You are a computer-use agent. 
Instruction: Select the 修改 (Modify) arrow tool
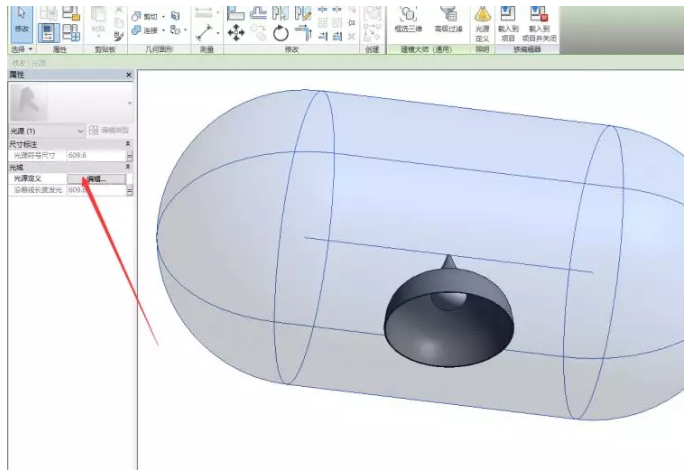(21, 20)
